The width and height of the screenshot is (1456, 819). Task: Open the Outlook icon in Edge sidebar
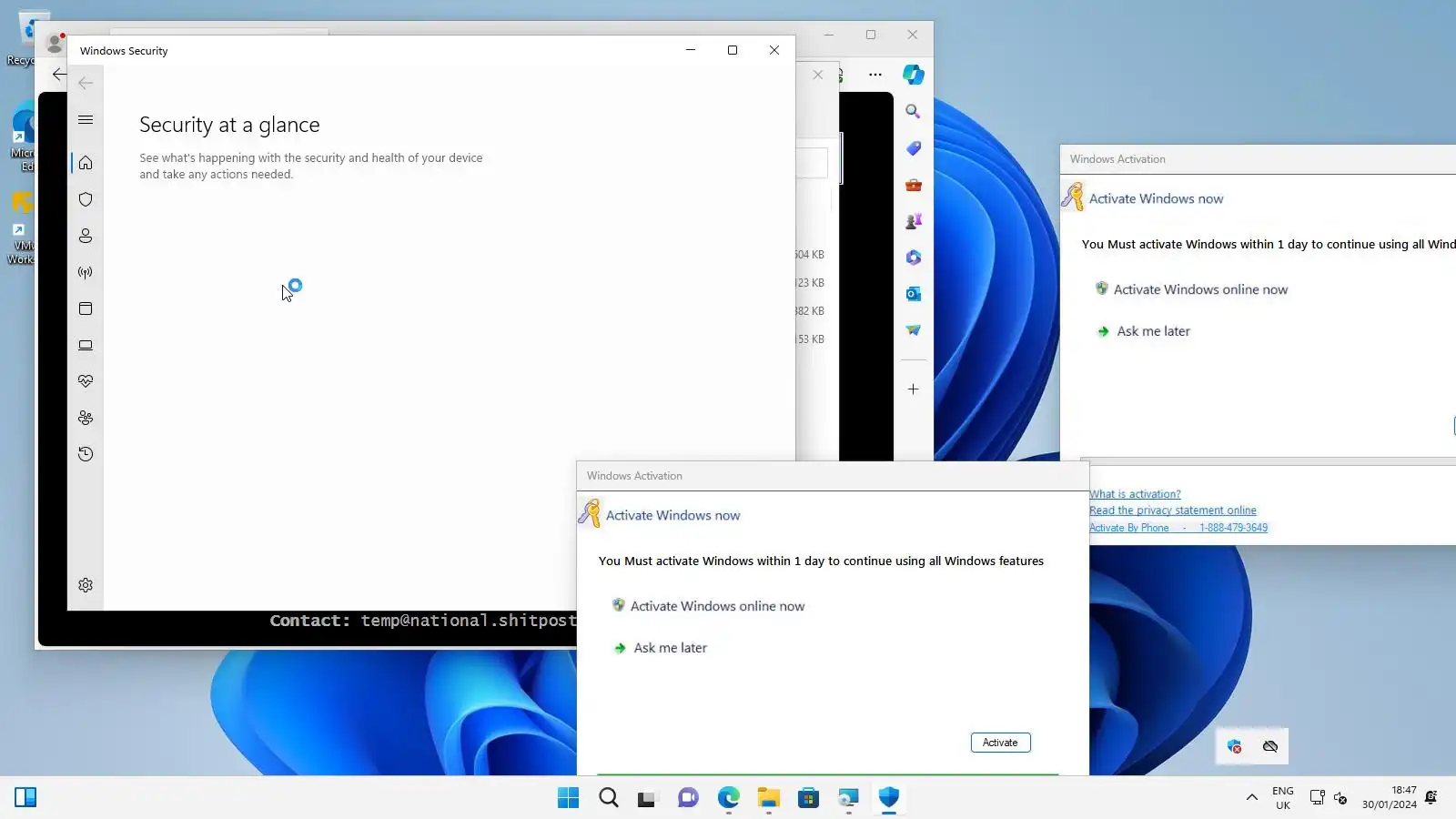913,294
